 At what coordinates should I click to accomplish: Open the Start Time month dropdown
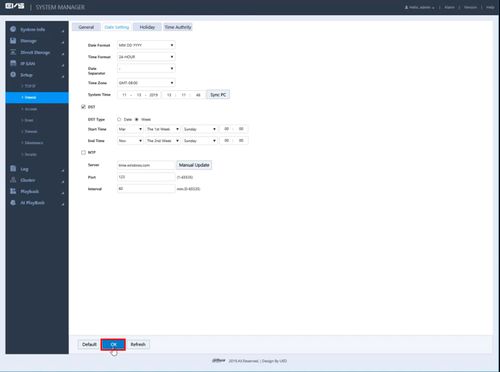click(130, 129)
